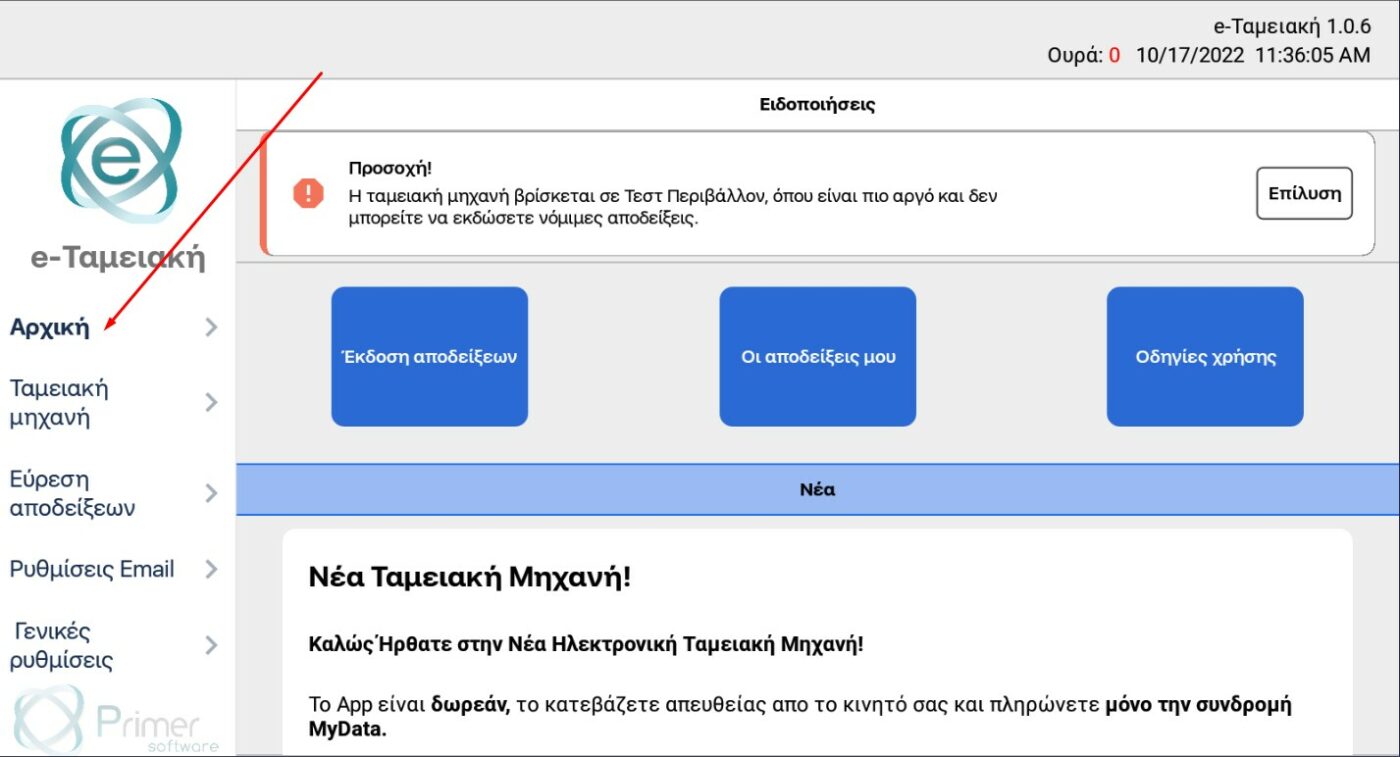This screenshot has height=757, width=1400.
Task: Click the Ουρά queue counter
Action: [x=1083, y=55]
